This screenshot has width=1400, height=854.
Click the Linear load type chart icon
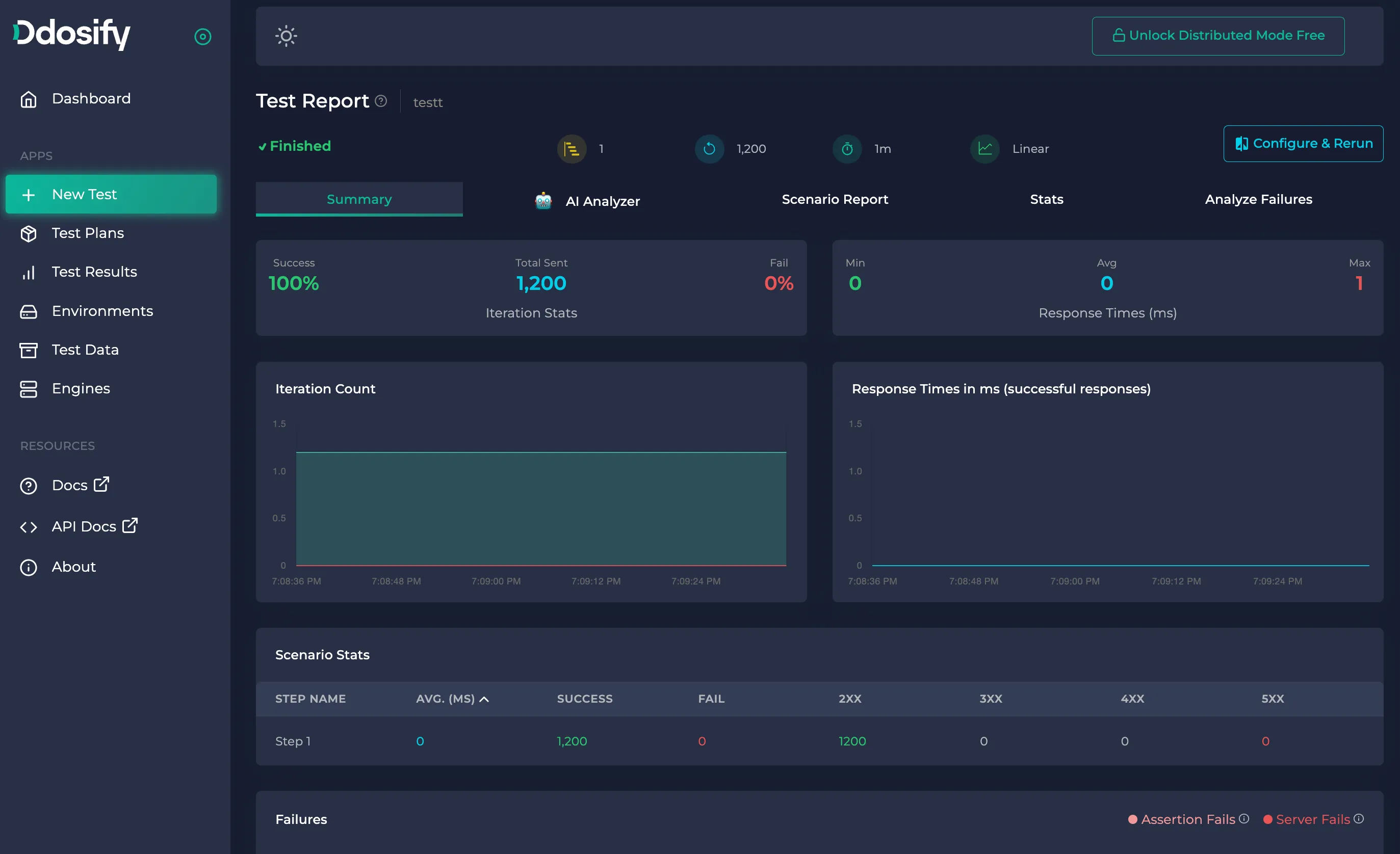(984, 149)
